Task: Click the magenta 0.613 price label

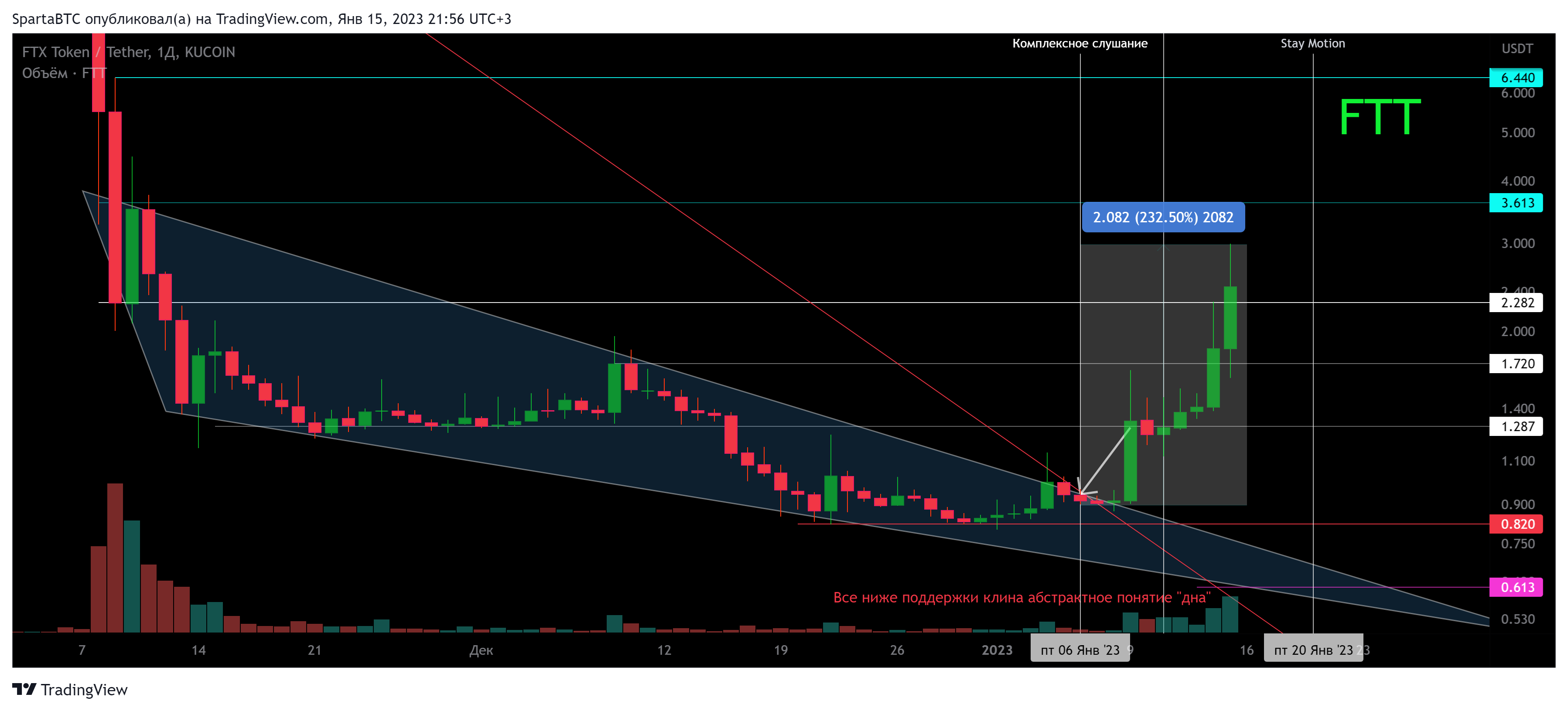Action: point(1516,587)
